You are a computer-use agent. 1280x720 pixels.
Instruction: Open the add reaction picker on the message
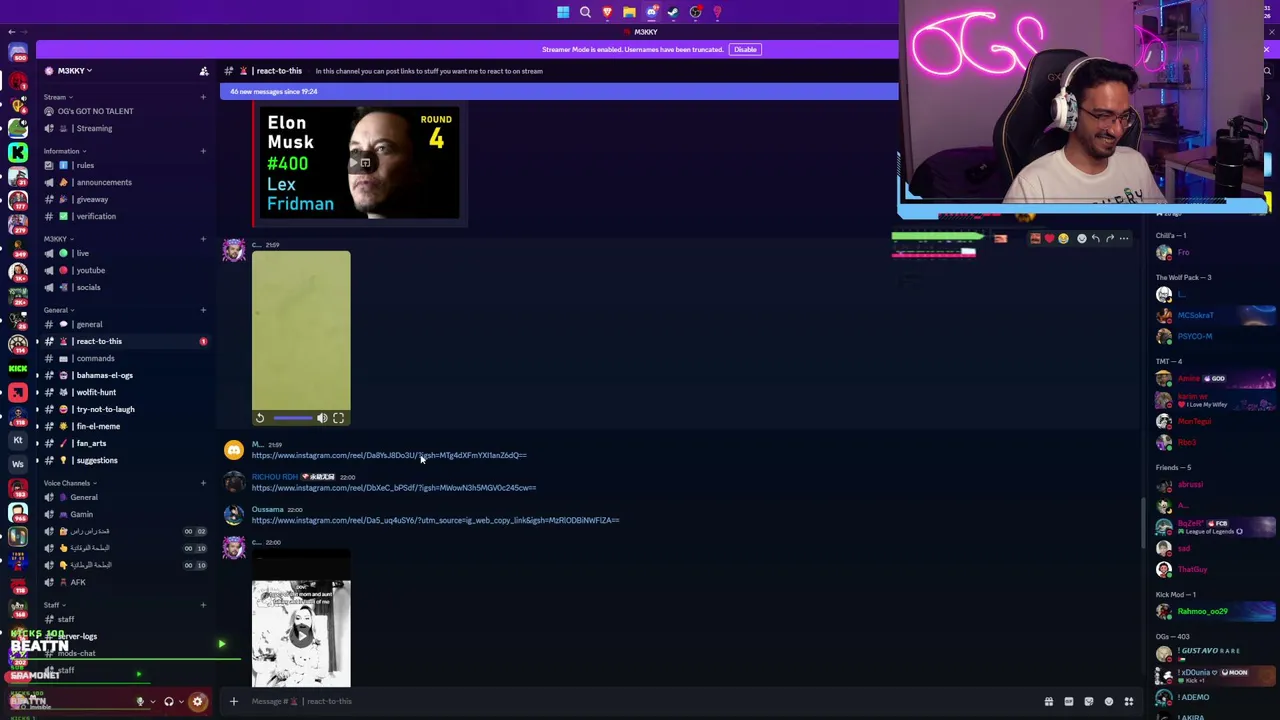click(1081, 239)
